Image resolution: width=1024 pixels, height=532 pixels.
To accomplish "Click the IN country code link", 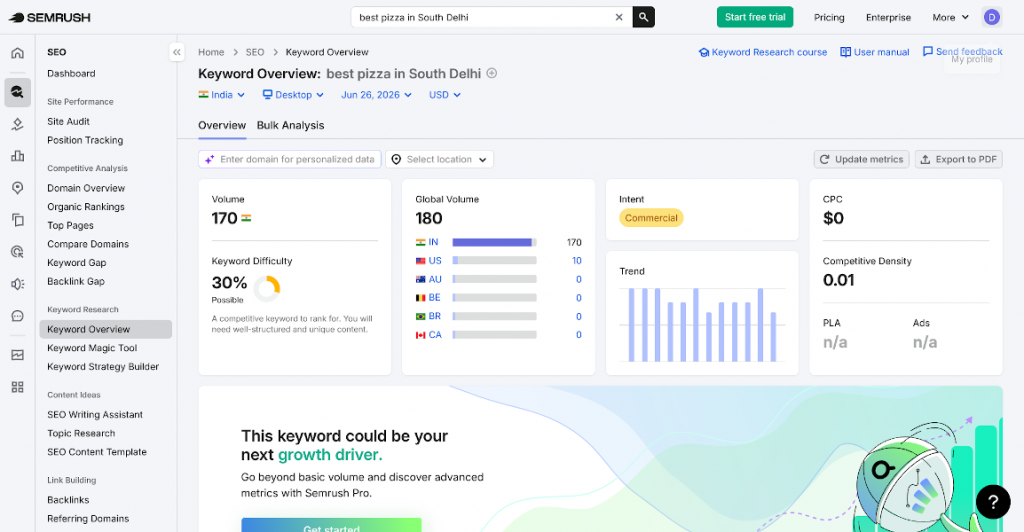I will click(433, 242).
